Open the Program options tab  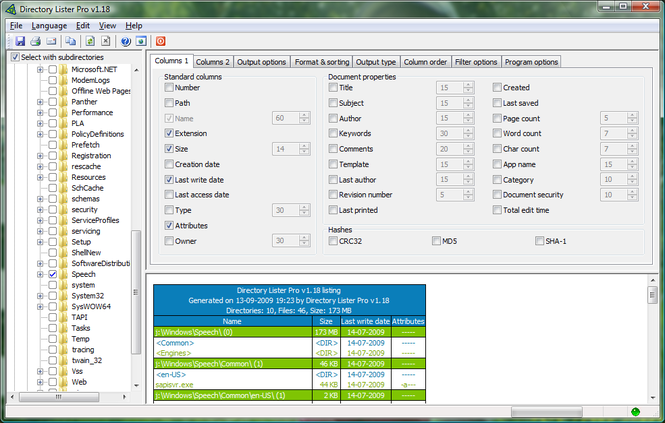[531, 62]
